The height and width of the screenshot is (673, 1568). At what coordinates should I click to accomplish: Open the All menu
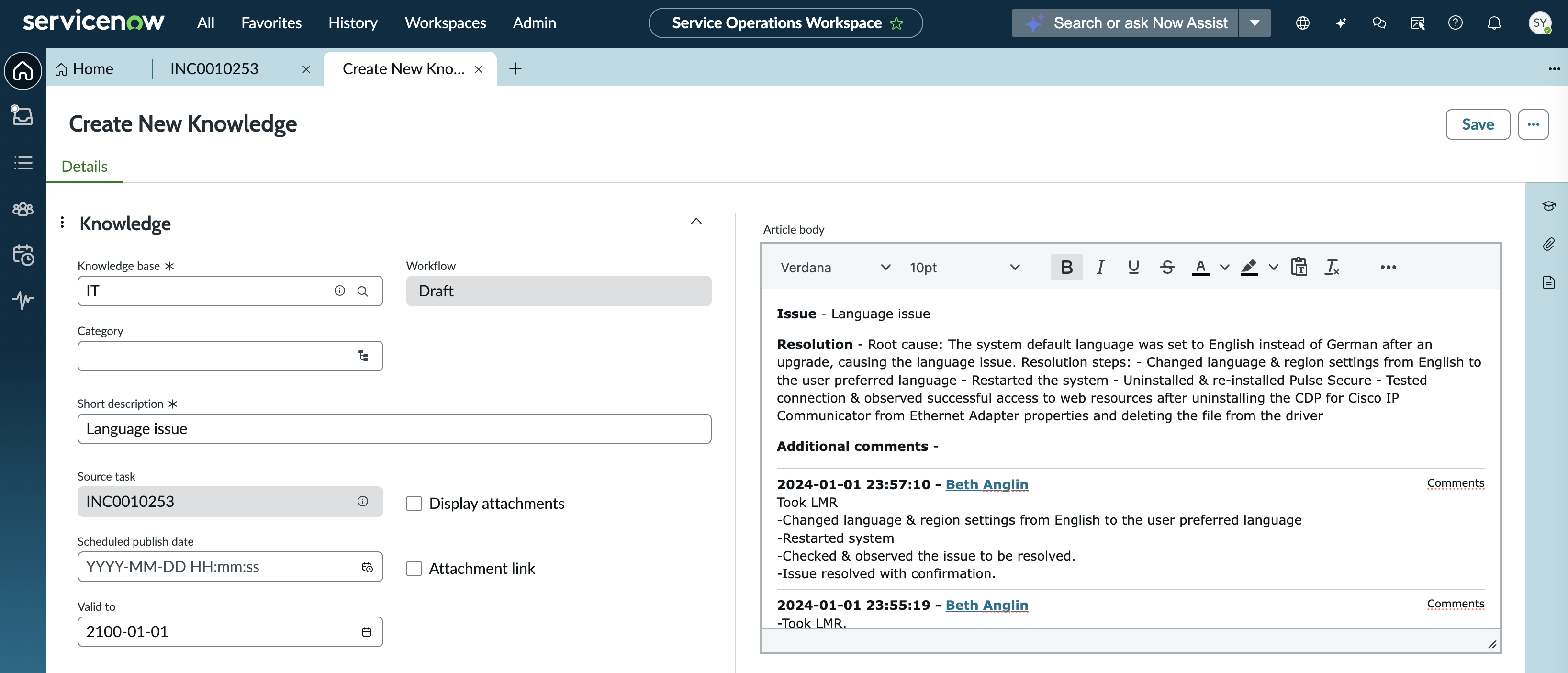(x=206, y=23)
